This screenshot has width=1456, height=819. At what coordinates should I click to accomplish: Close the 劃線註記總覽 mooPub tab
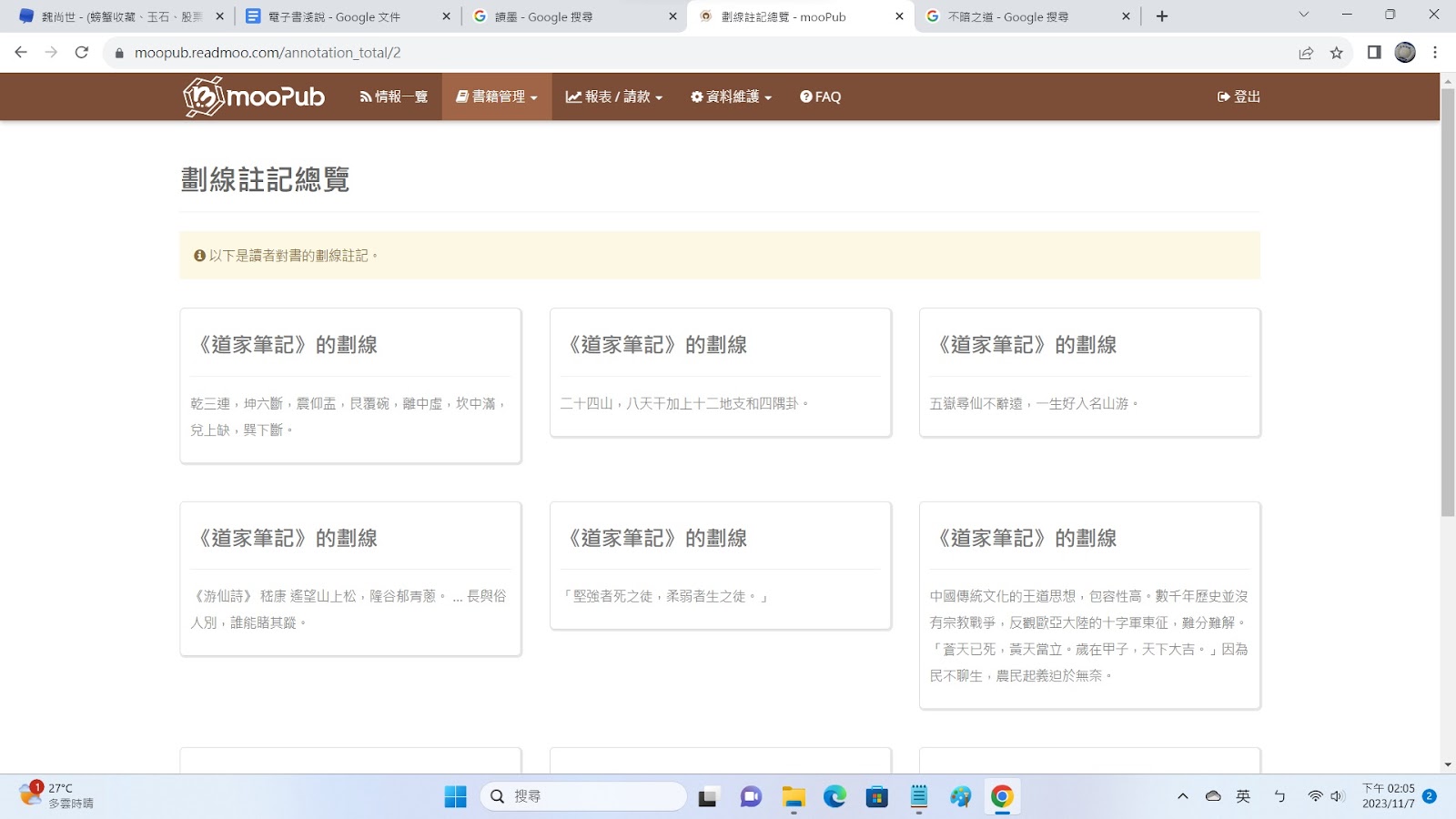coord(899,16)
